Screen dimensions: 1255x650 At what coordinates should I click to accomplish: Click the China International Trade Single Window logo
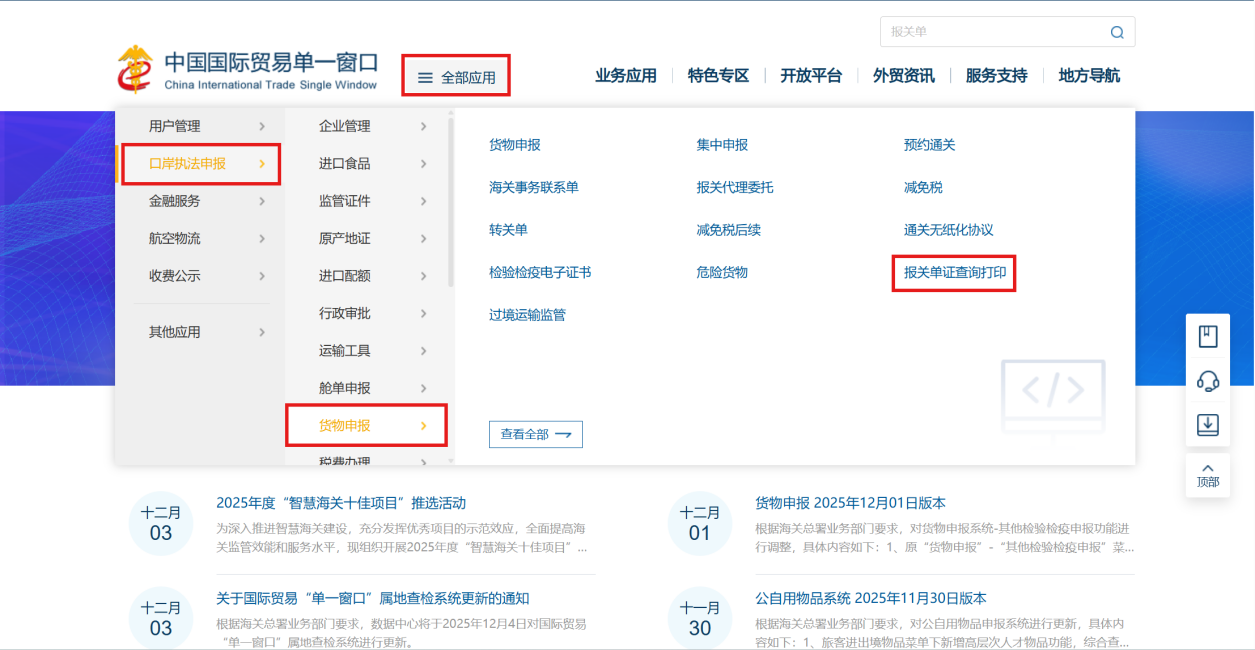(248, 71)
